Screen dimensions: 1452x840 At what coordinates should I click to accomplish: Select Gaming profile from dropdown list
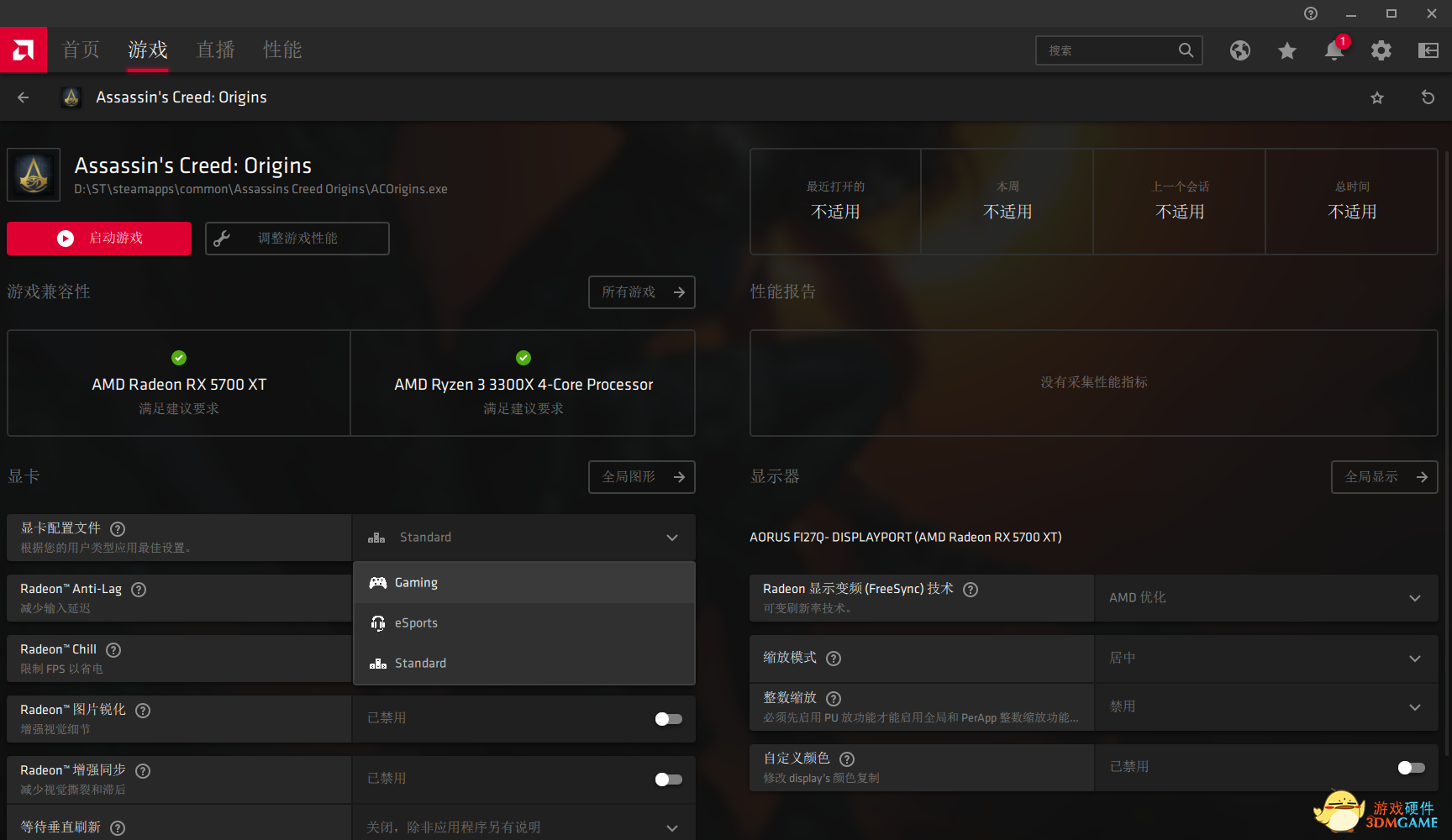524,583
